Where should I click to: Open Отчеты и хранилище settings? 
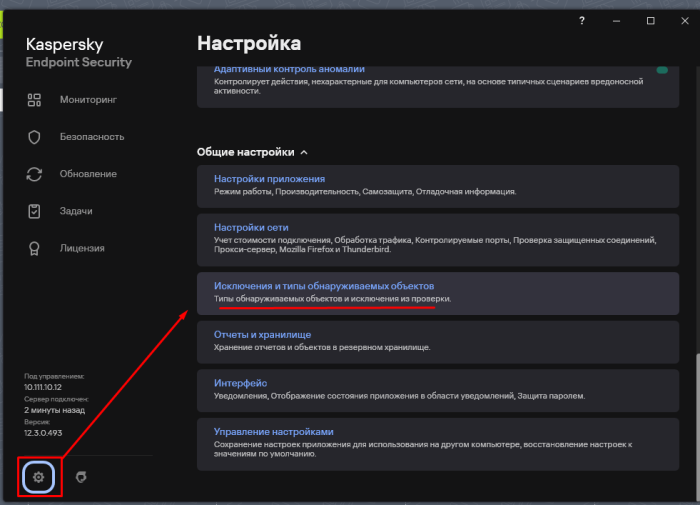(x=262, y=334)
